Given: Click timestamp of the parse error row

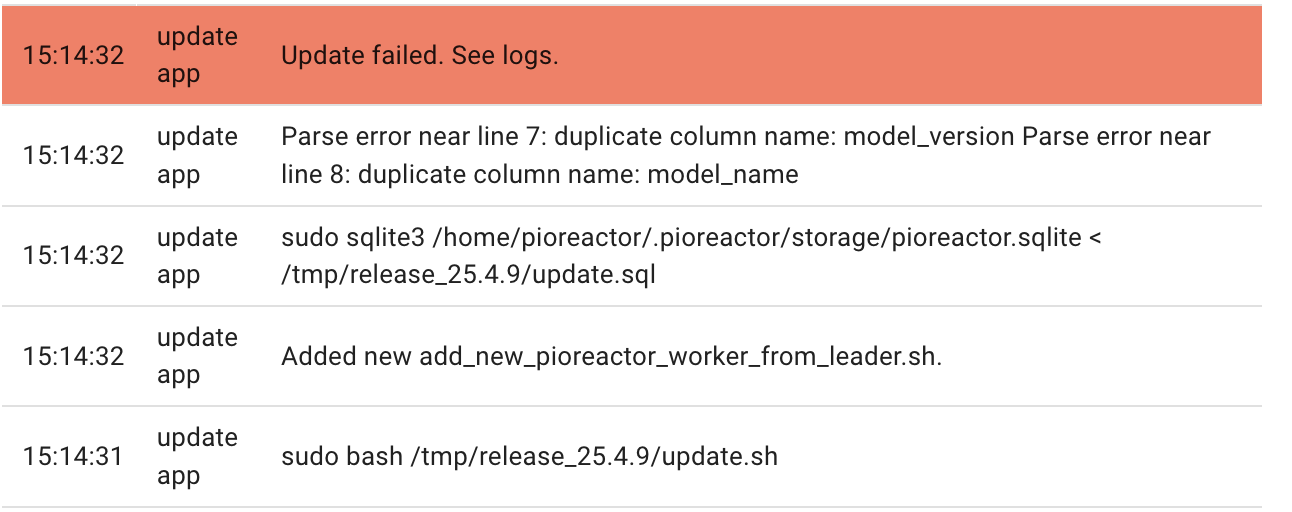Looking at the screenshot, I should click(x=74, y=155).
